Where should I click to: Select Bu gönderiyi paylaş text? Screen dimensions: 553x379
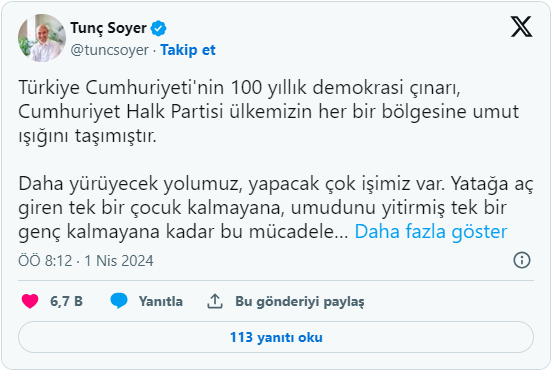pyautogui.click(x=300, y=302)
